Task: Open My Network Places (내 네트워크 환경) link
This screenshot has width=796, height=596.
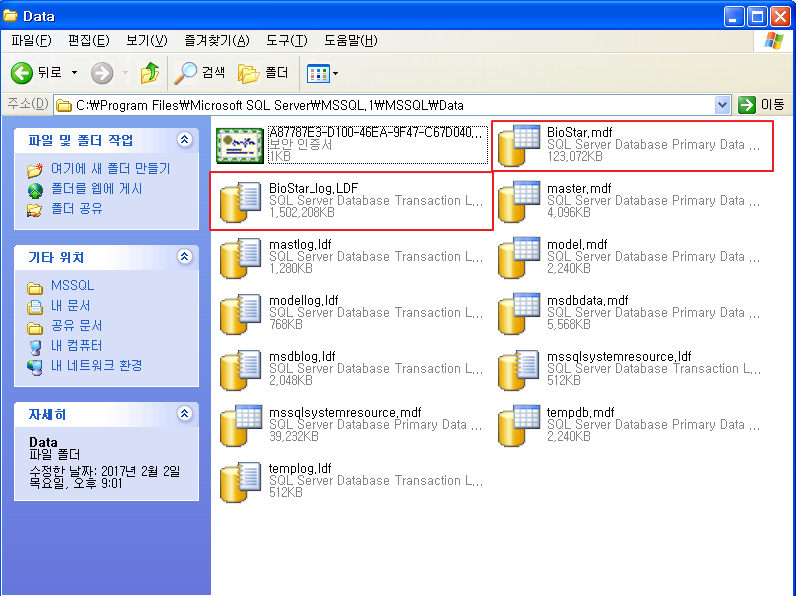Action: tap(96, 366)
